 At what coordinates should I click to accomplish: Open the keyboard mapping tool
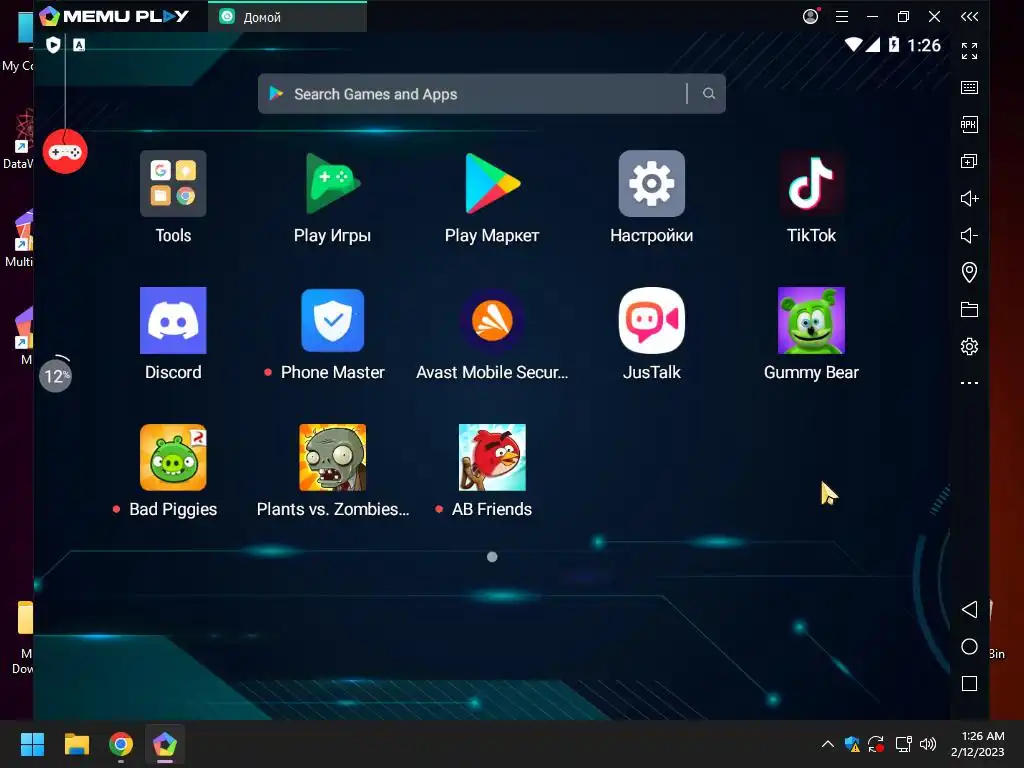(x=969, y=88)
